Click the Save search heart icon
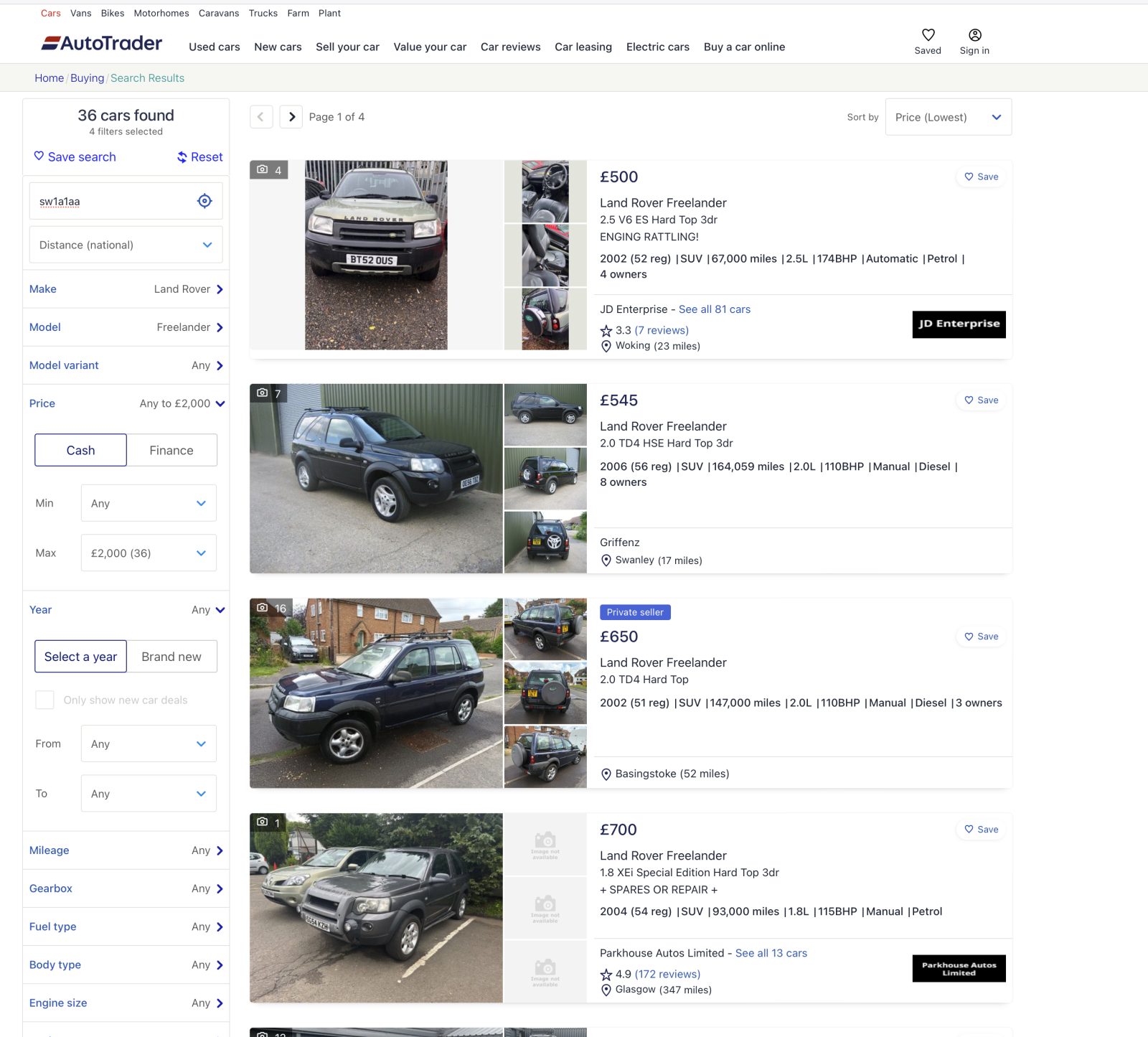Viewport: 1148px width, 1037px height. 39,156
